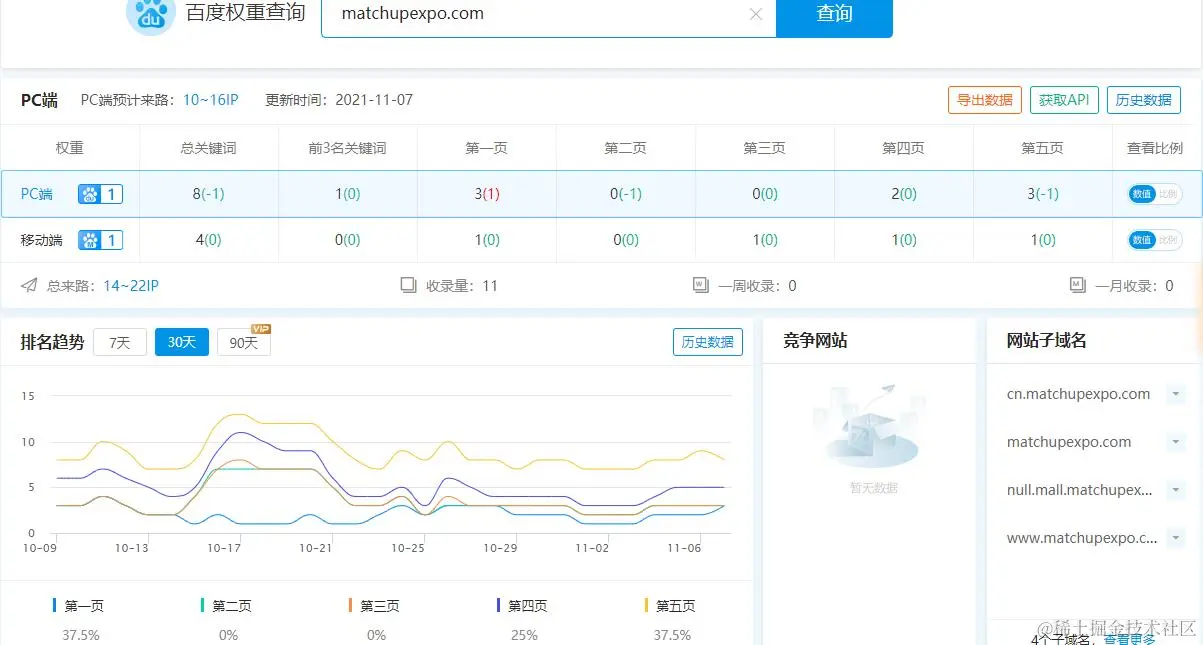The height and width of the screenshot is (645, 1203).
Task: Click the M icon beside 一月收录
Action: [x=1077, y=285]
